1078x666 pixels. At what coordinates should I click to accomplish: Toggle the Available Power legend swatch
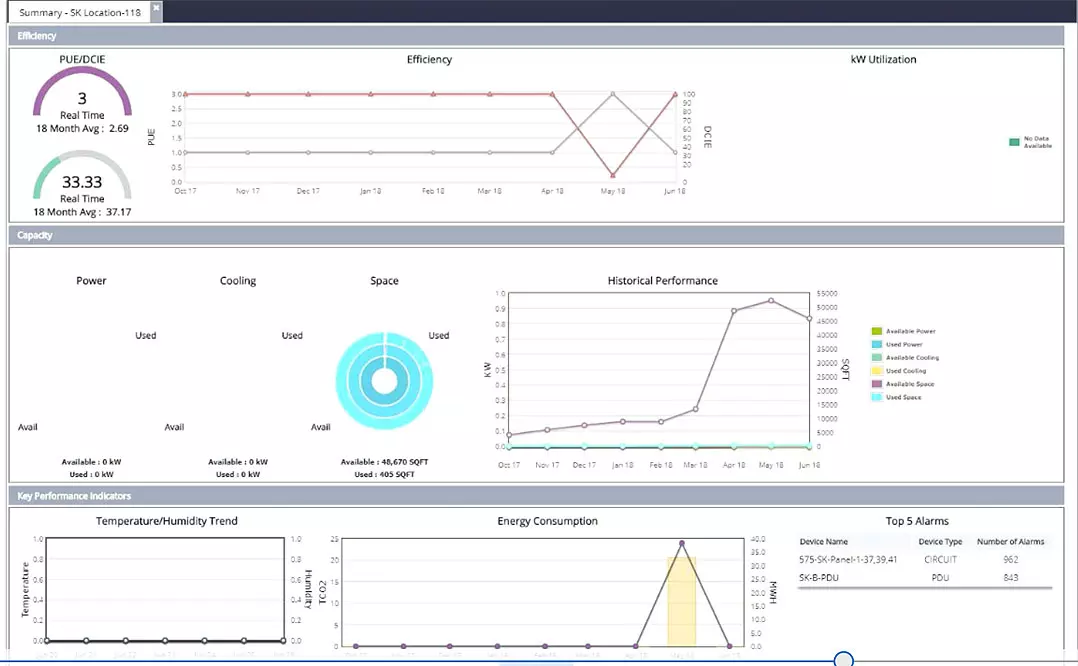[x=877, y=331]
